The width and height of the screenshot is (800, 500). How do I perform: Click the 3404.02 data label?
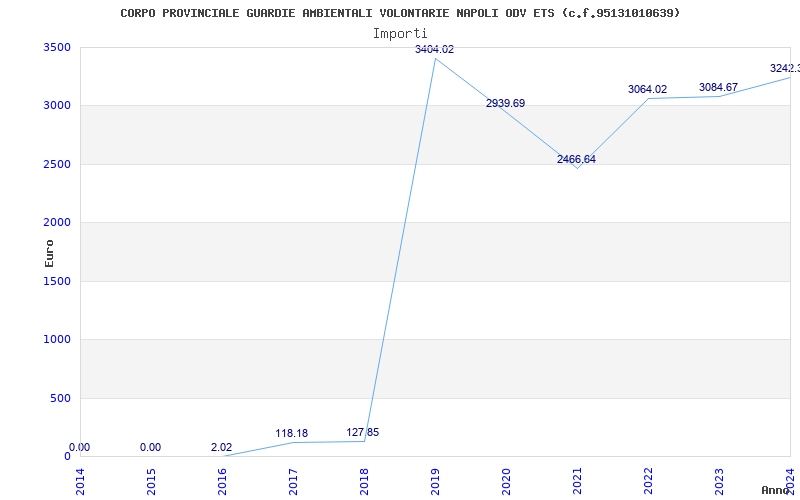tap(434, 49)
